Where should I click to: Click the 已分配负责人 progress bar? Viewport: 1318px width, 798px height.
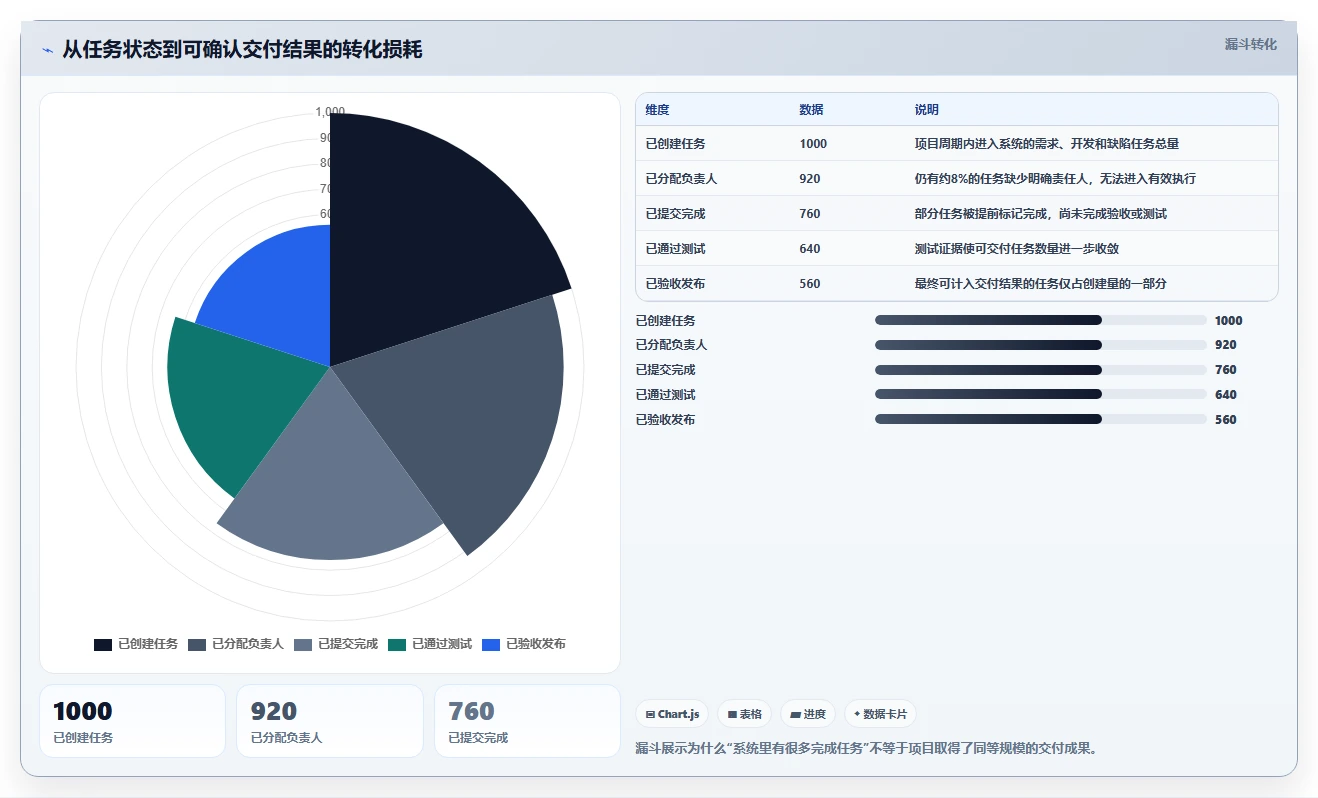point(1041,345)
